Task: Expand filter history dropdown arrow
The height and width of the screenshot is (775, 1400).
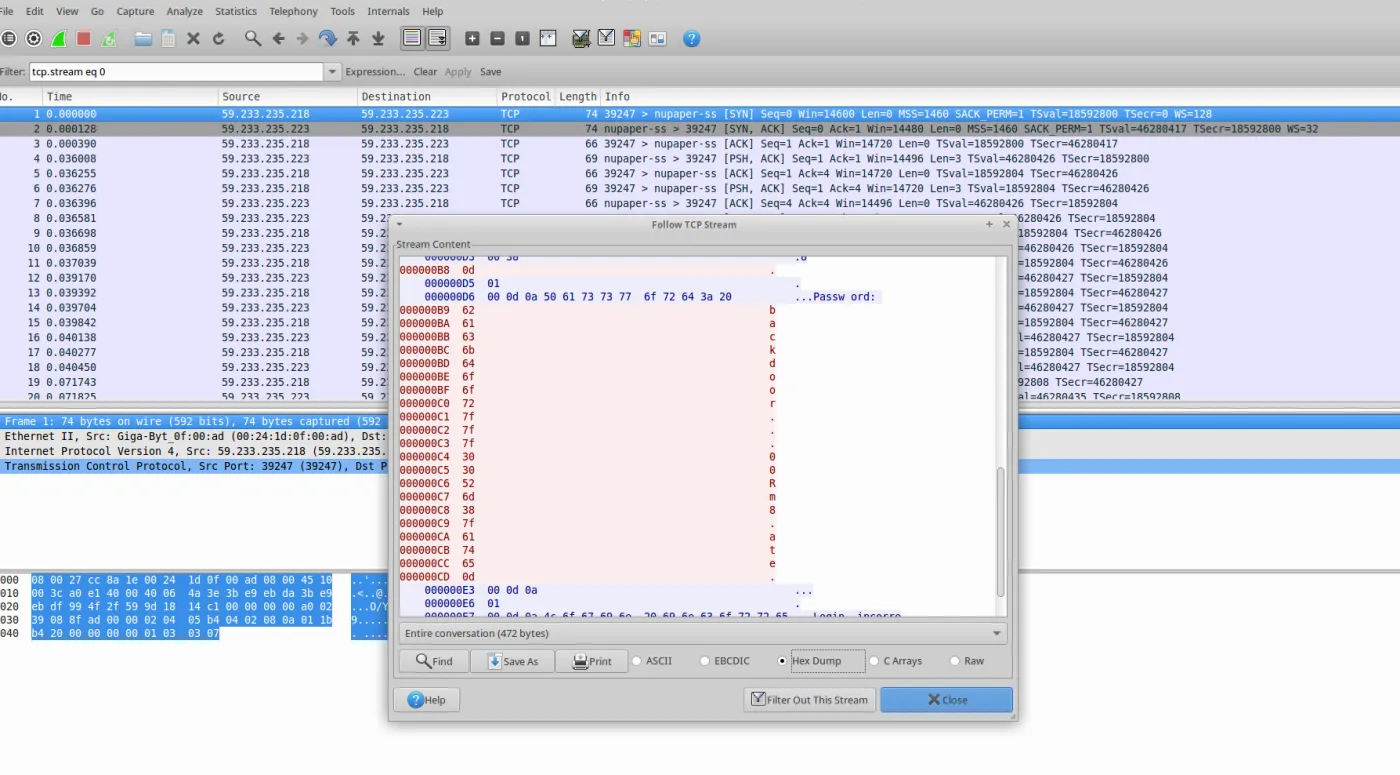Action: 333,72
